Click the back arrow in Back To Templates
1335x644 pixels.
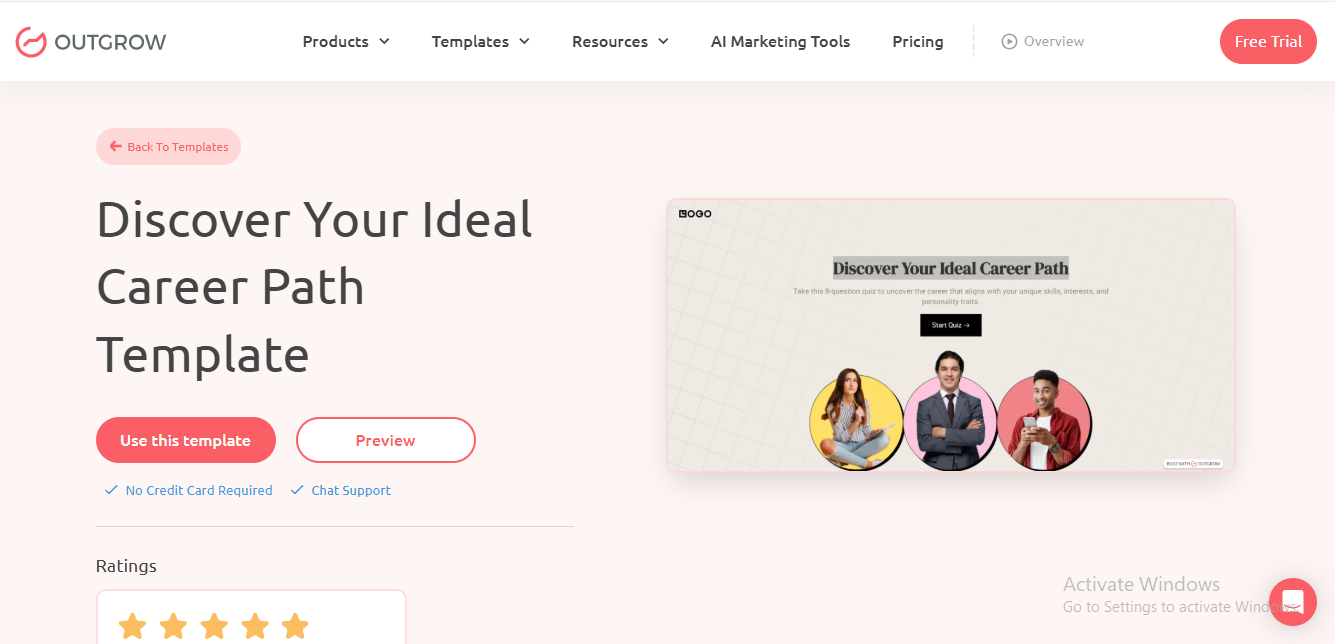point(116,147)
